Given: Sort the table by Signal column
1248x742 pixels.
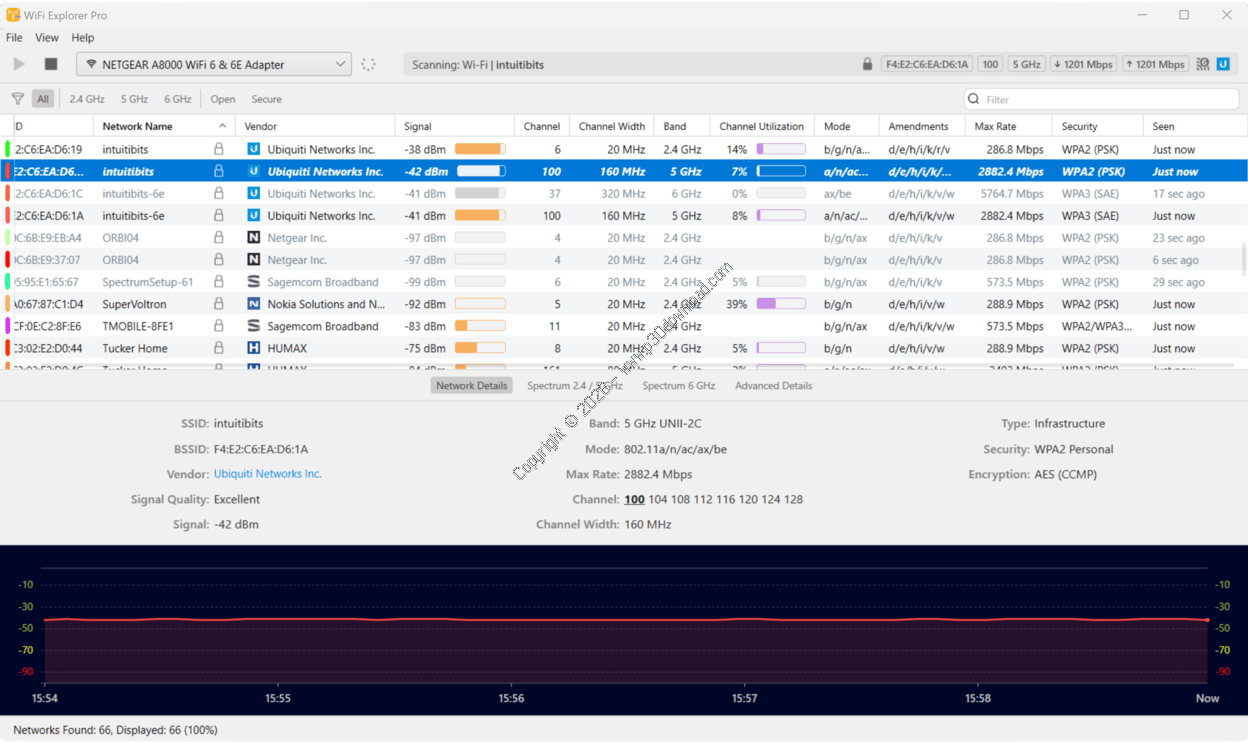Looking at the screenshot, I should pos(418,126).
